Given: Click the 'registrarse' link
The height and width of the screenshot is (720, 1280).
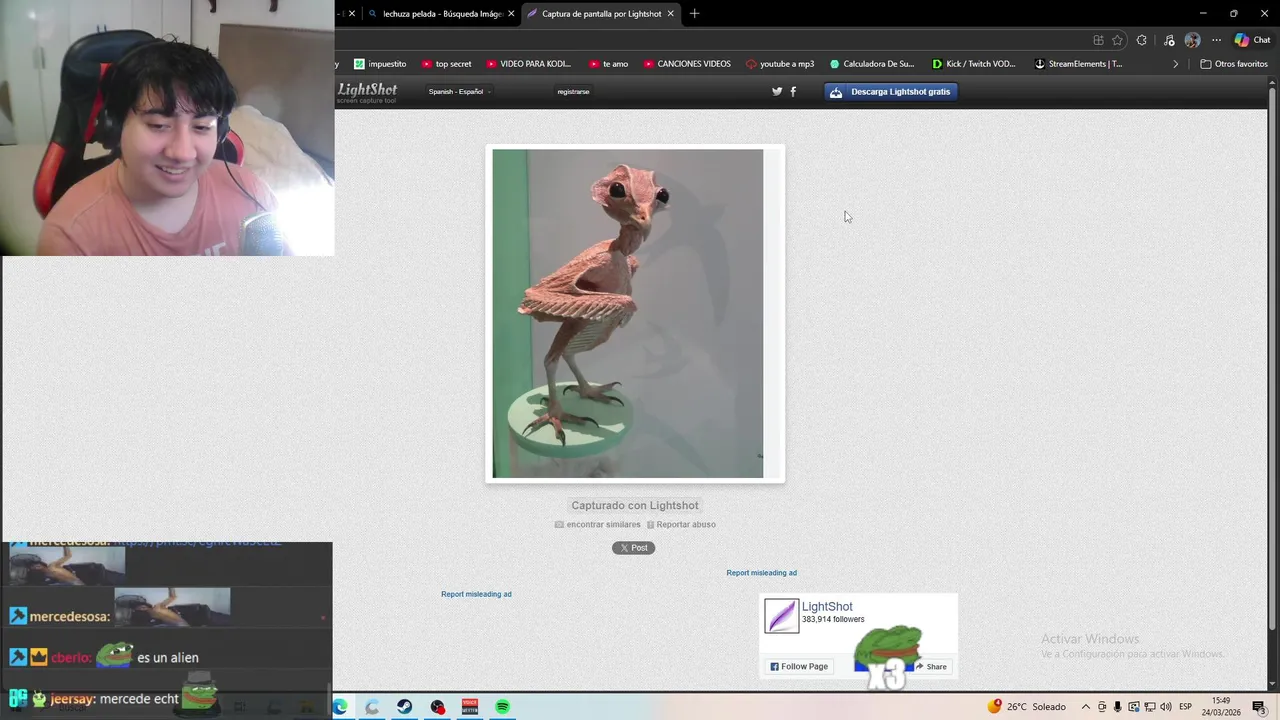Looking at the screenshot, I should [573, 92].
